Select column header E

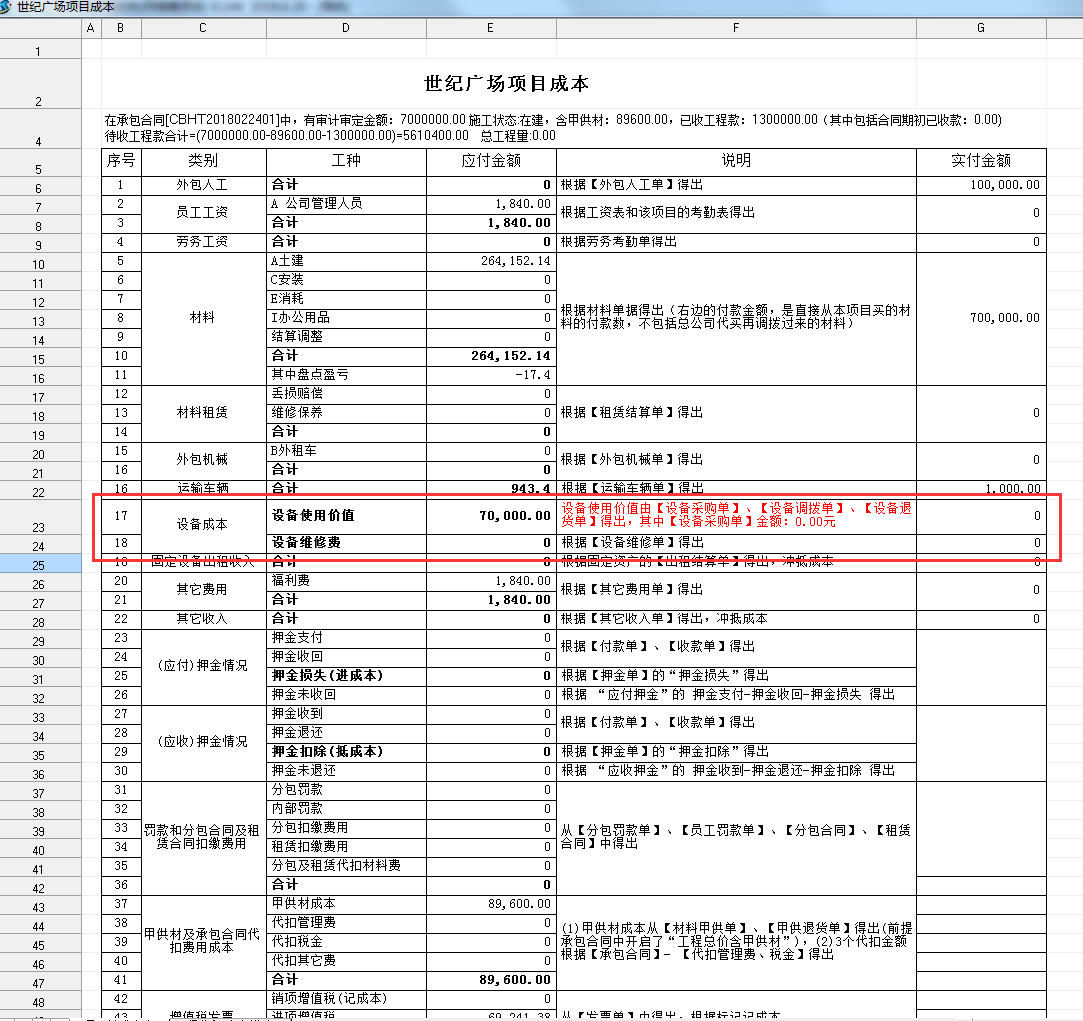[x=490, y=28]
